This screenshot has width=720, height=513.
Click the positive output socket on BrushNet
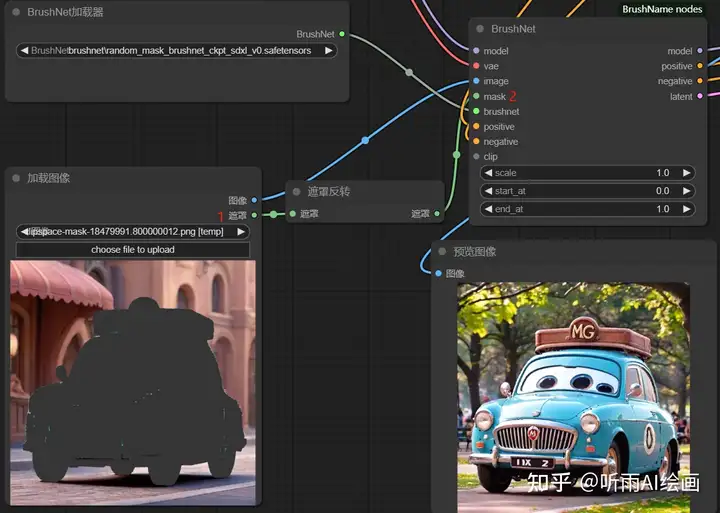tap(700, 66)
